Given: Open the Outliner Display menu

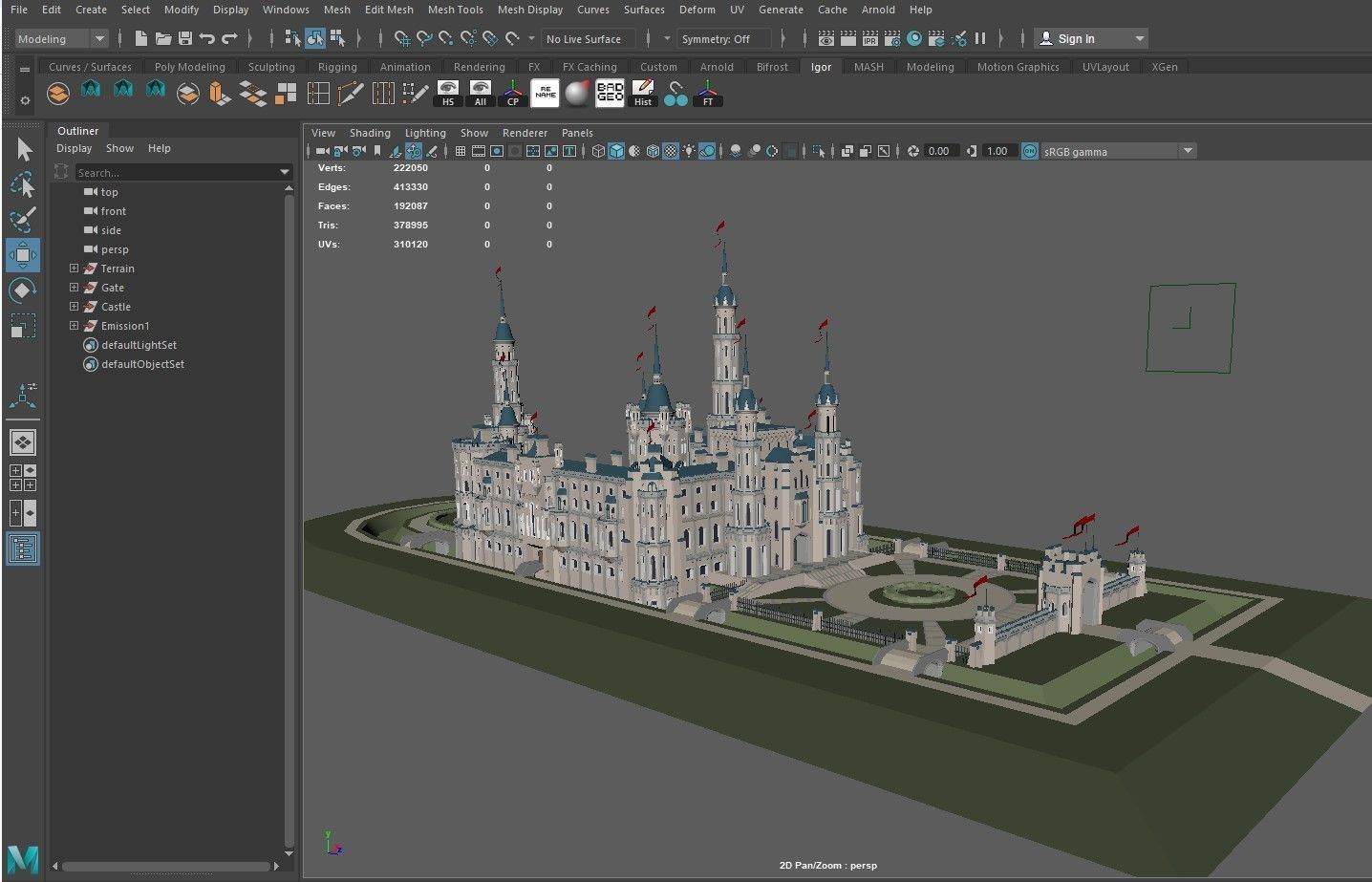Looking at the screenshot, I should point(74,148).
